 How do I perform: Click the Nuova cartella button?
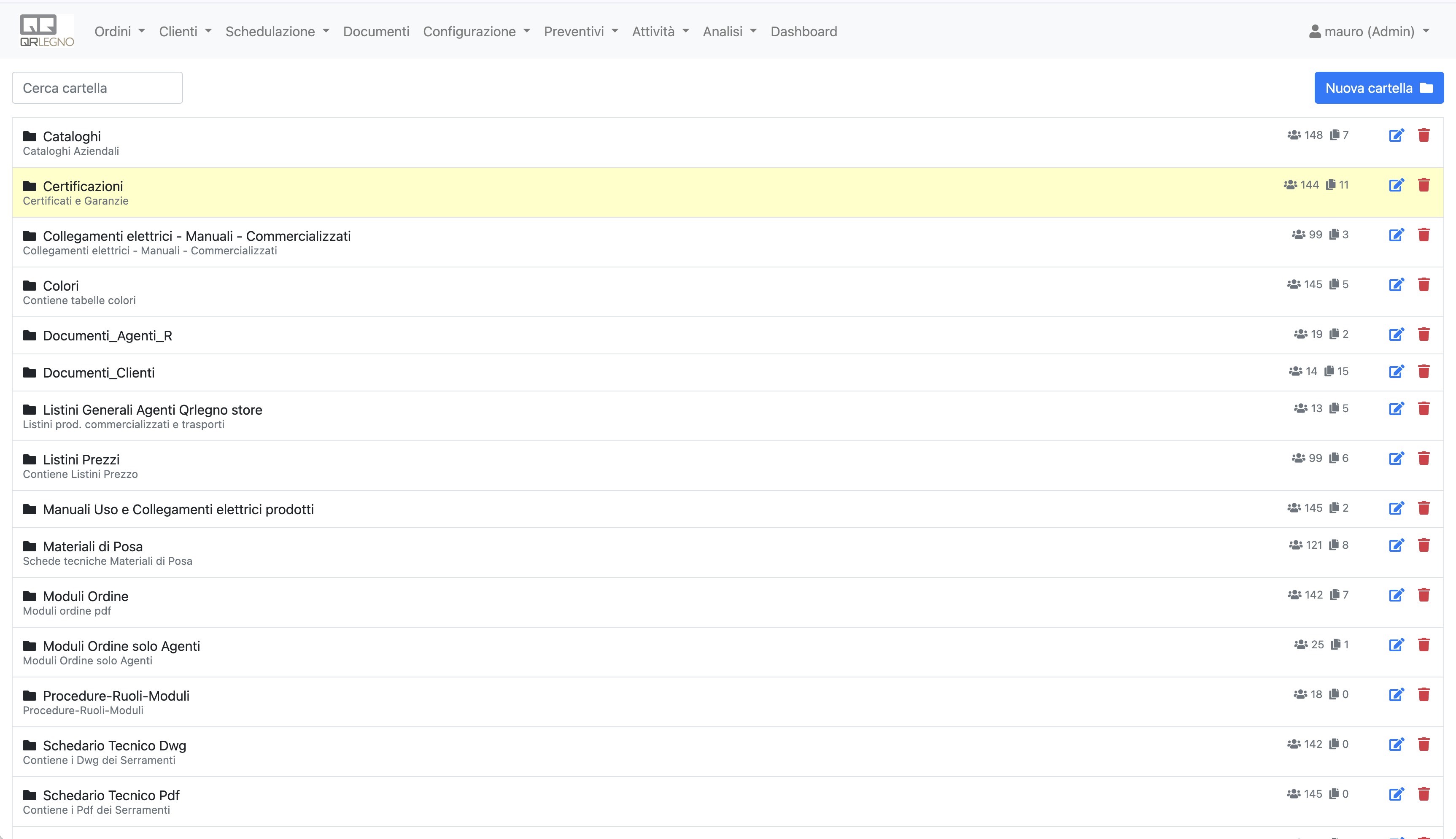(1378, 88)
